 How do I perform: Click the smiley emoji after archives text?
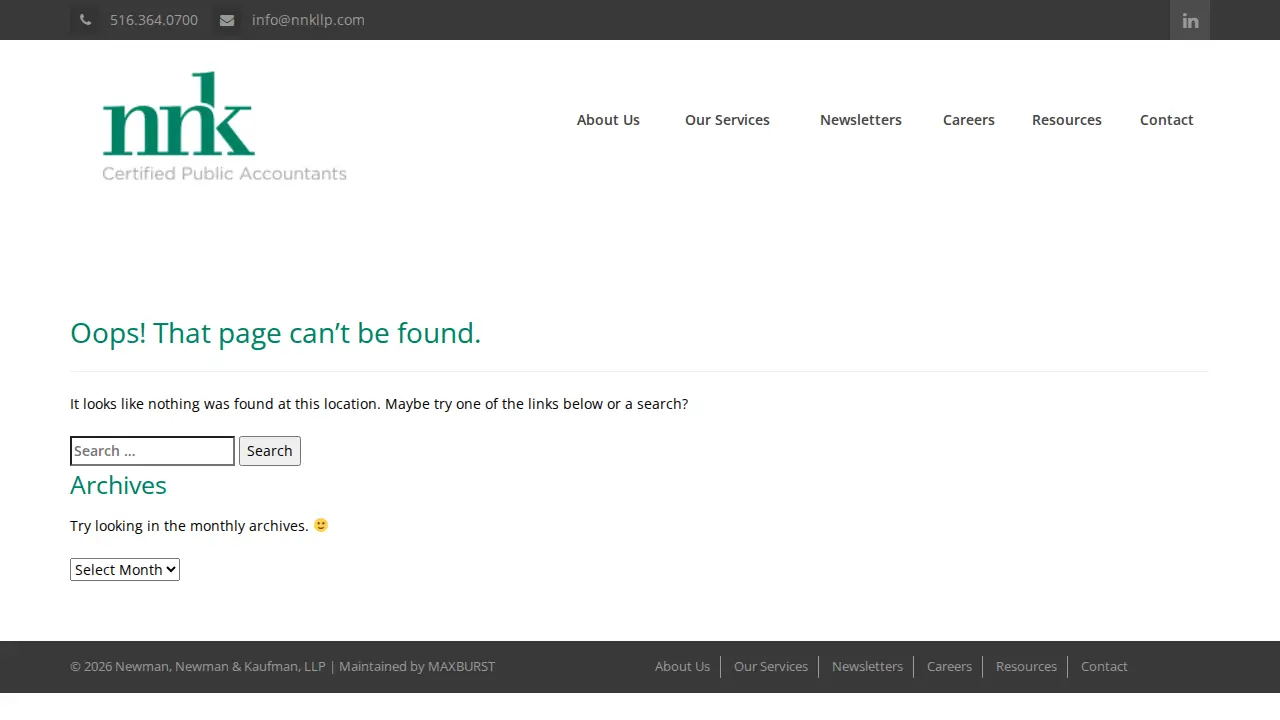321,525
